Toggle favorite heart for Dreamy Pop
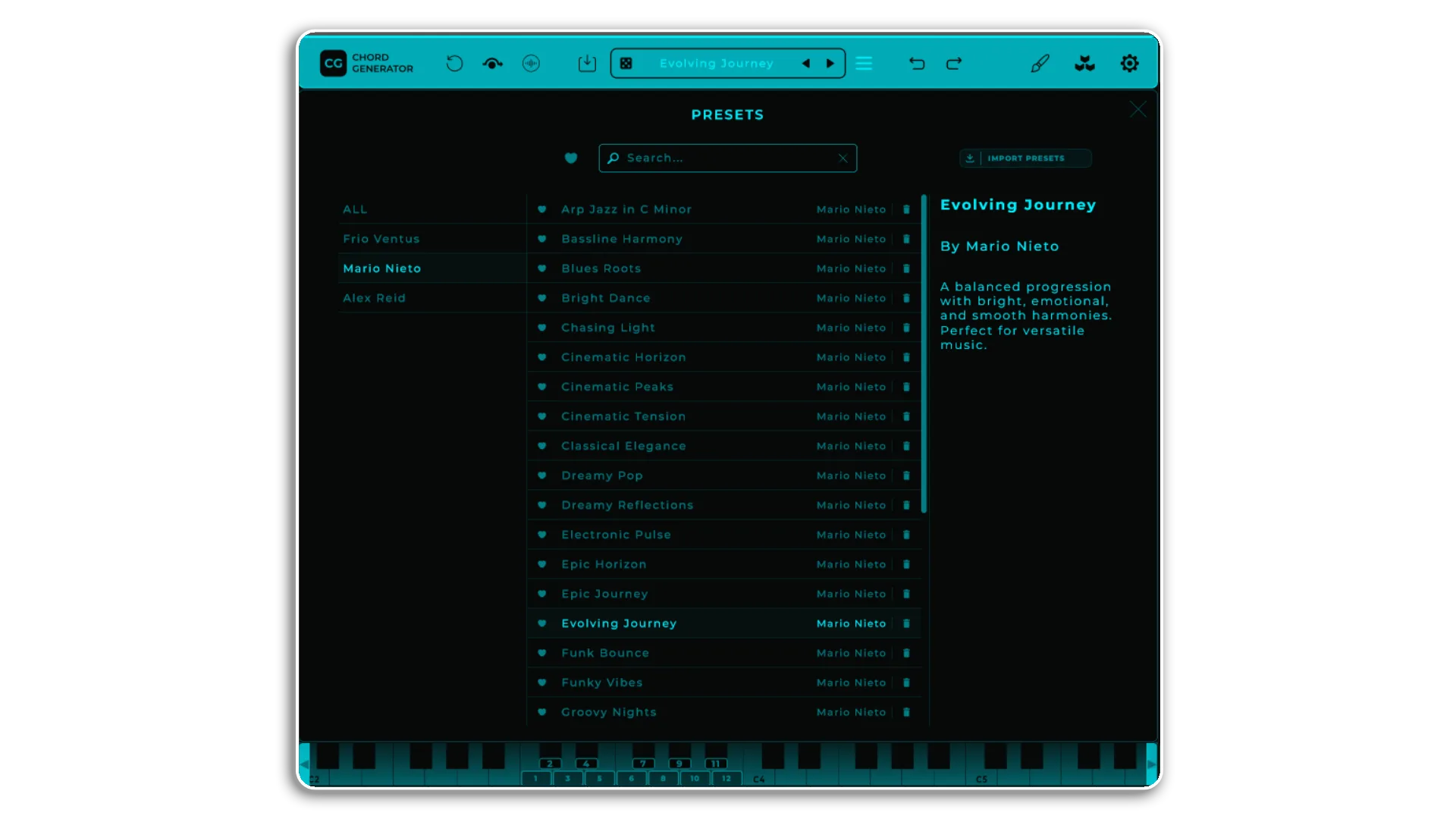Screen dimensions: 1456x819 coord(542,475)
